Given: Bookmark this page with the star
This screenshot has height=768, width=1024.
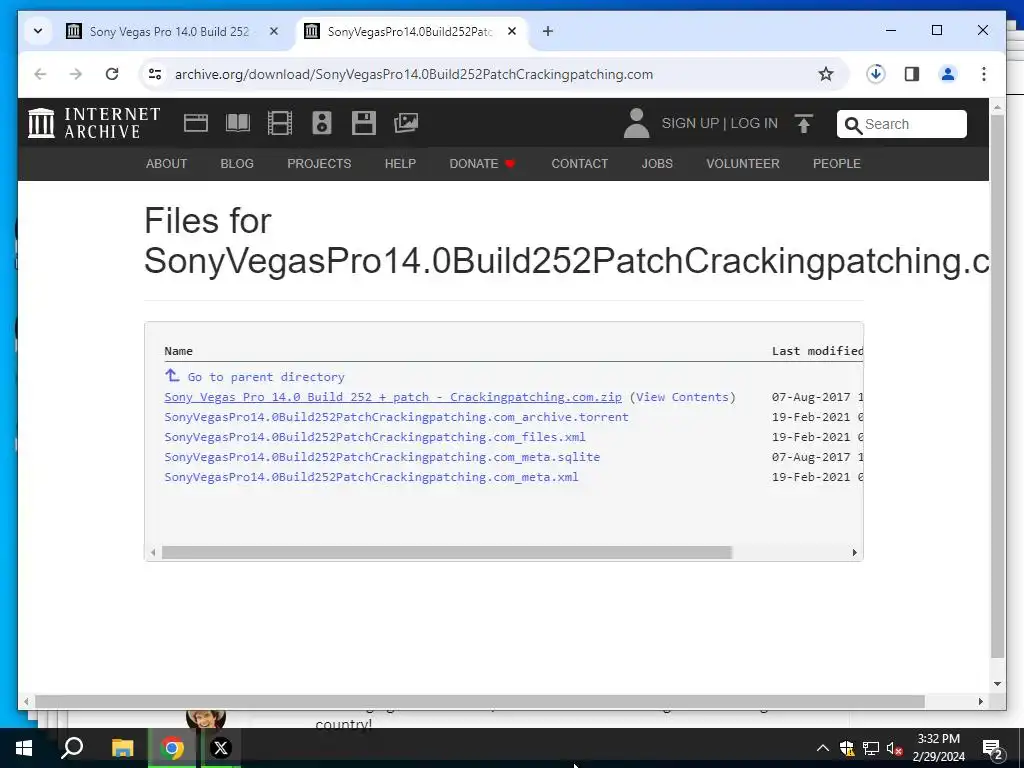Looking at the screenshot, I should 826,74.
